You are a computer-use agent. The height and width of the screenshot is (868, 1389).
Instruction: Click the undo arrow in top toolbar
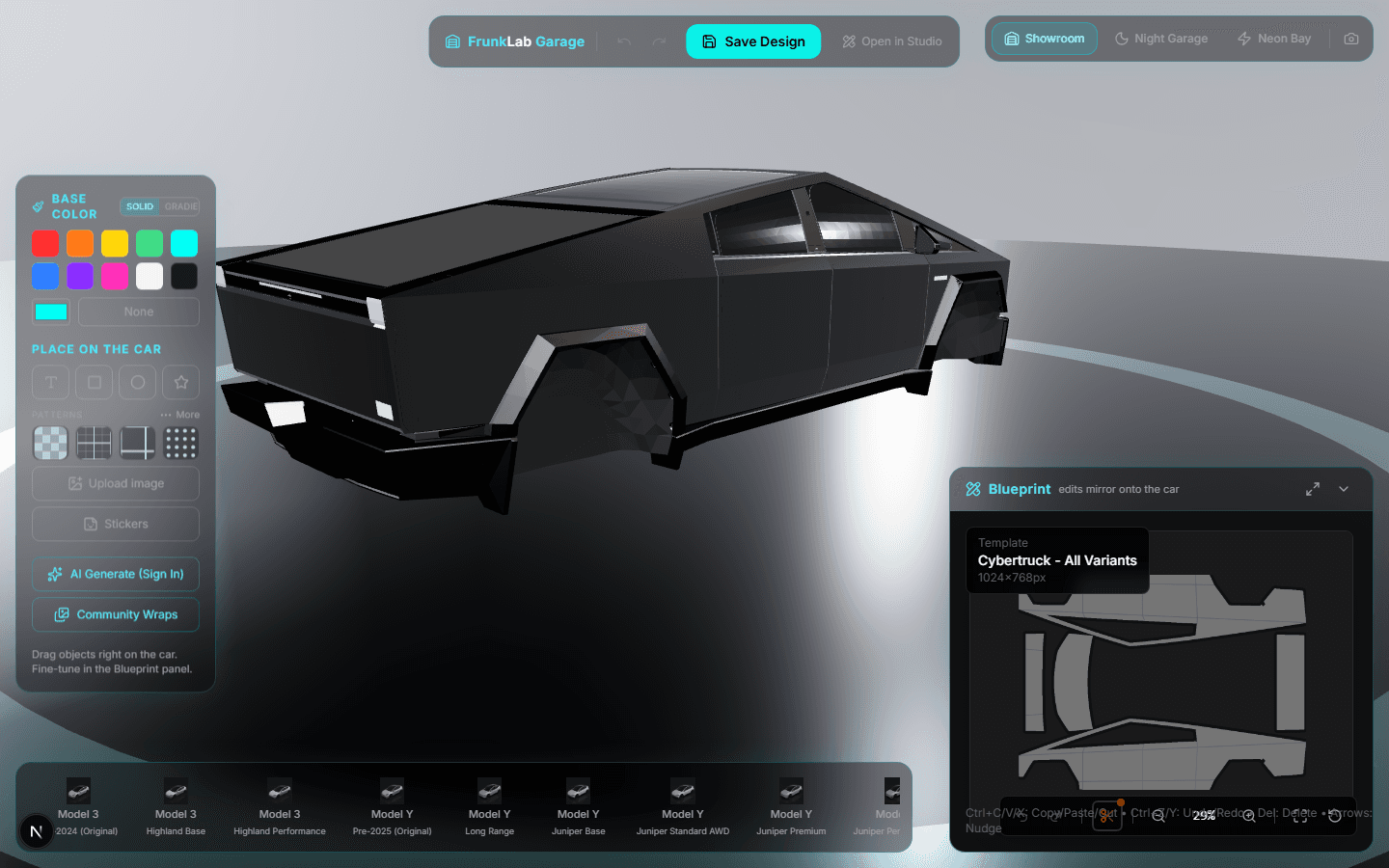point(624,41)
